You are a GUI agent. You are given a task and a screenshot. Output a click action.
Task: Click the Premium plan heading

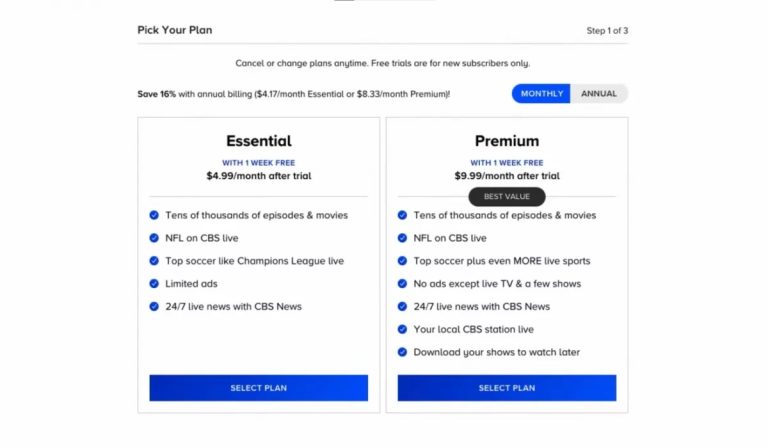(507, 141)
